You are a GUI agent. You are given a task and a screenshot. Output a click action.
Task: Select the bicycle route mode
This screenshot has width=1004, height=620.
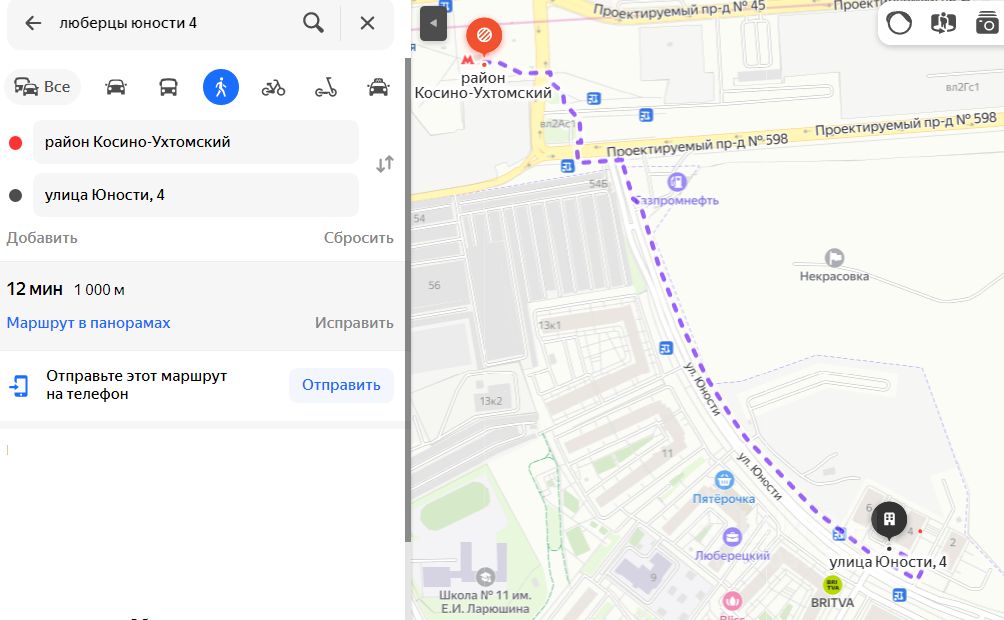tap(273, 87)
